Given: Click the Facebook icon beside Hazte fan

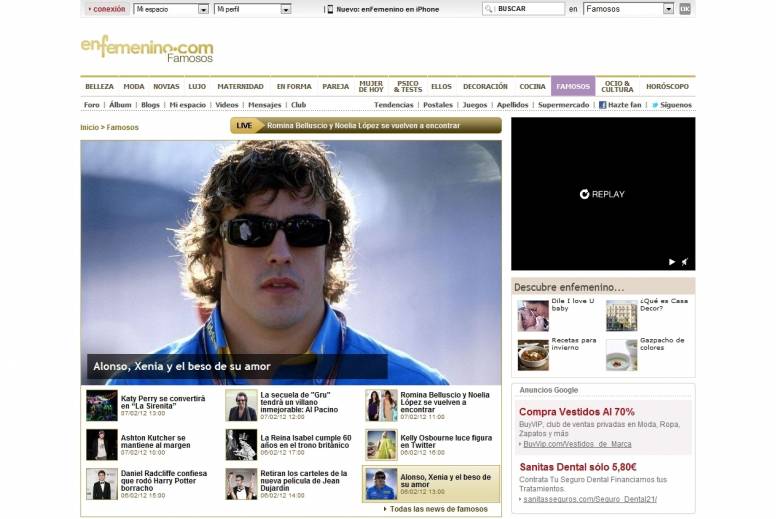Looking at the screenshot, I should click(x=603, y=105).
